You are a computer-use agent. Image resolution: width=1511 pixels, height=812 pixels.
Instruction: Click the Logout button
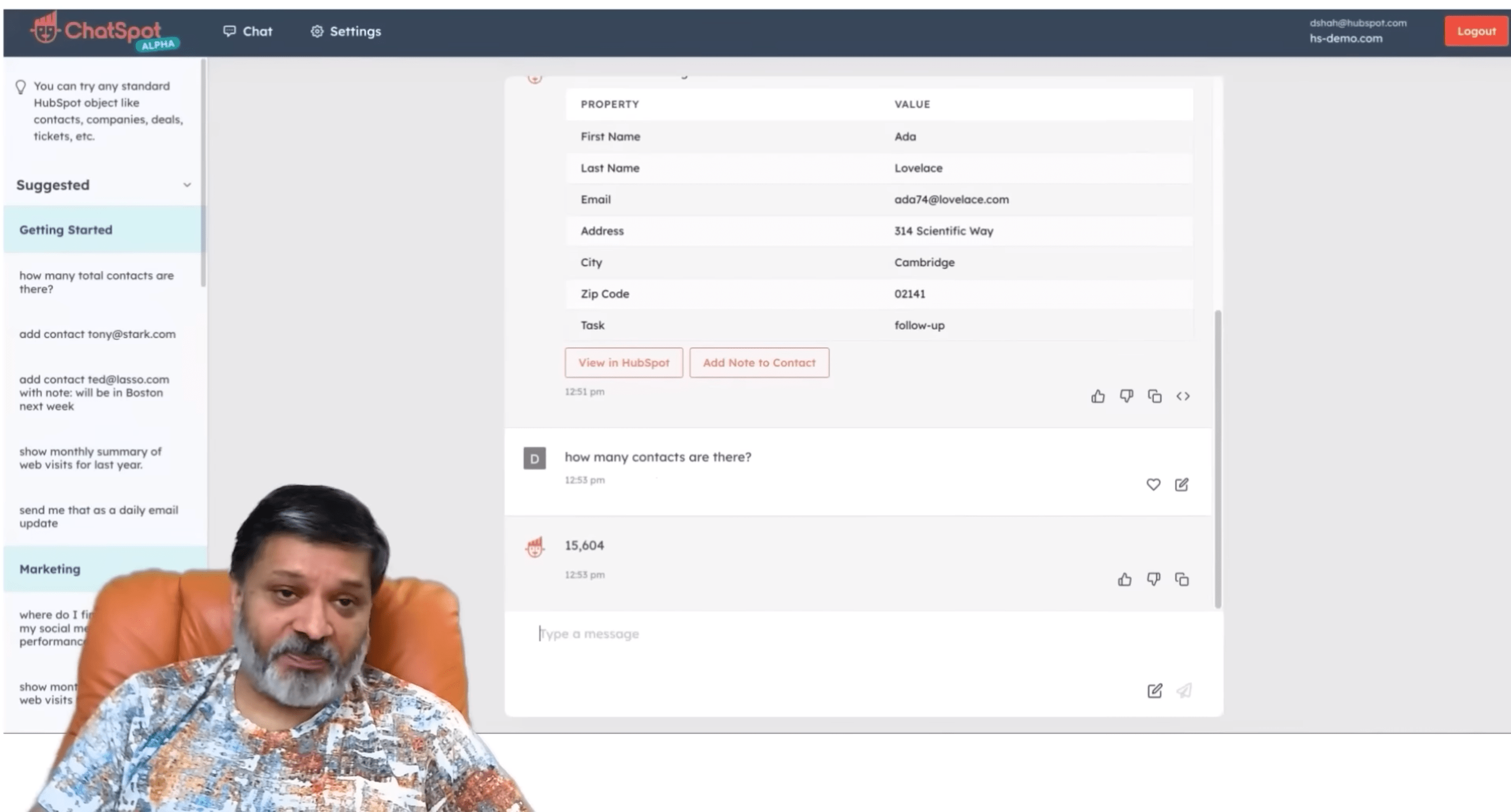(x=1476, y=31)
